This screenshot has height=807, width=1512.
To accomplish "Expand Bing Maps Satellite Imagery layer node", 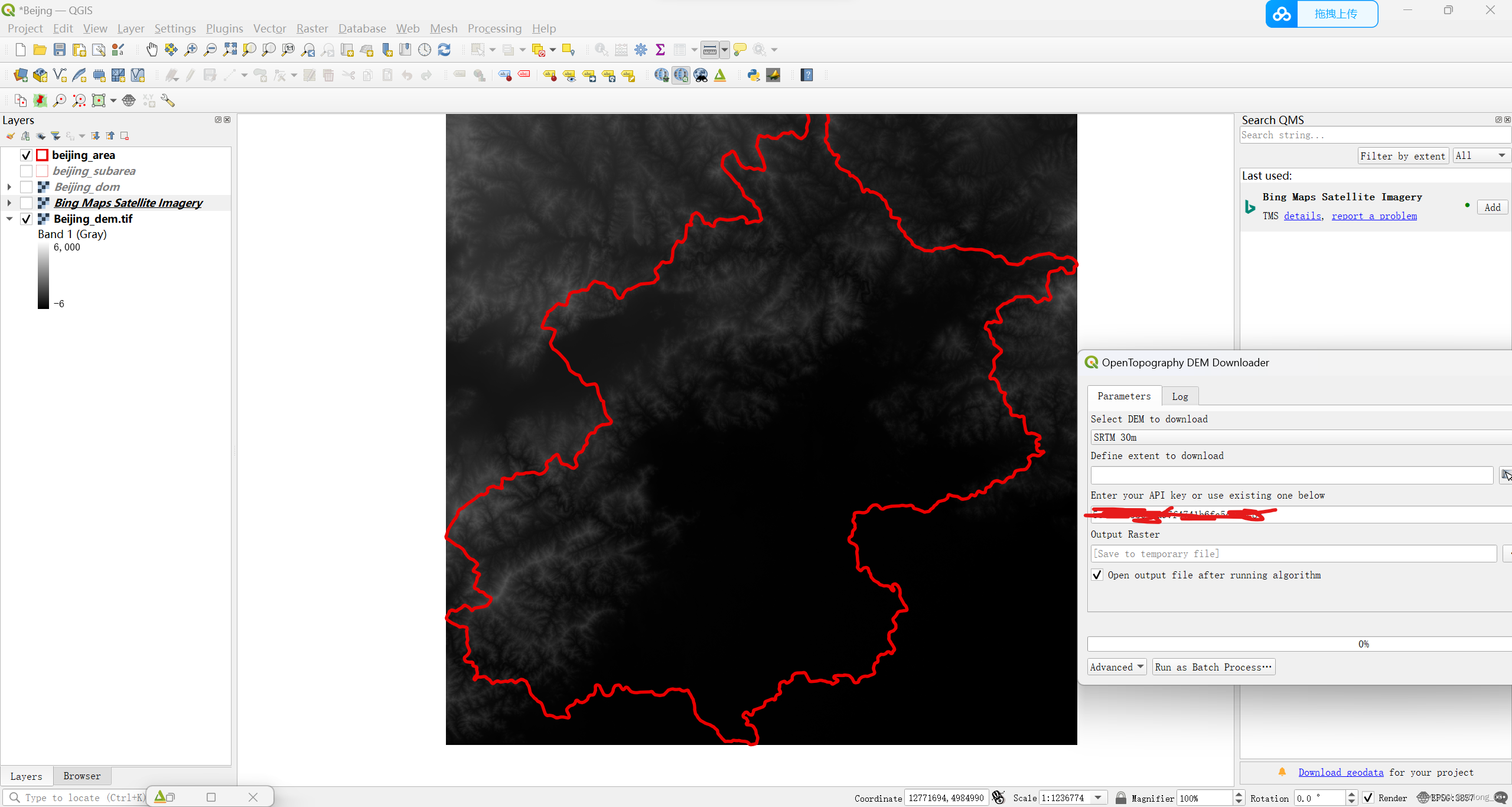I will pyautogui.click(x=9, y=203).
